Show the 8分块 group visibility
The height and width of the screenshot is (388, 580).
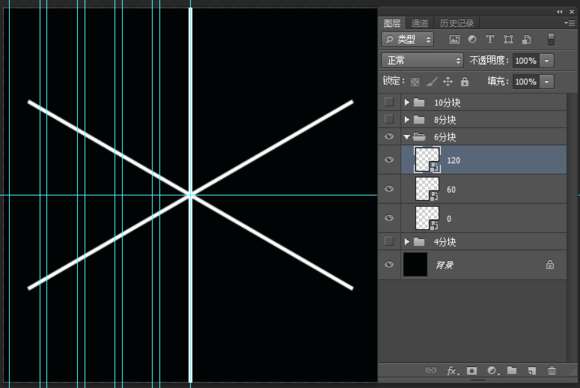click(x=388, y=119)
